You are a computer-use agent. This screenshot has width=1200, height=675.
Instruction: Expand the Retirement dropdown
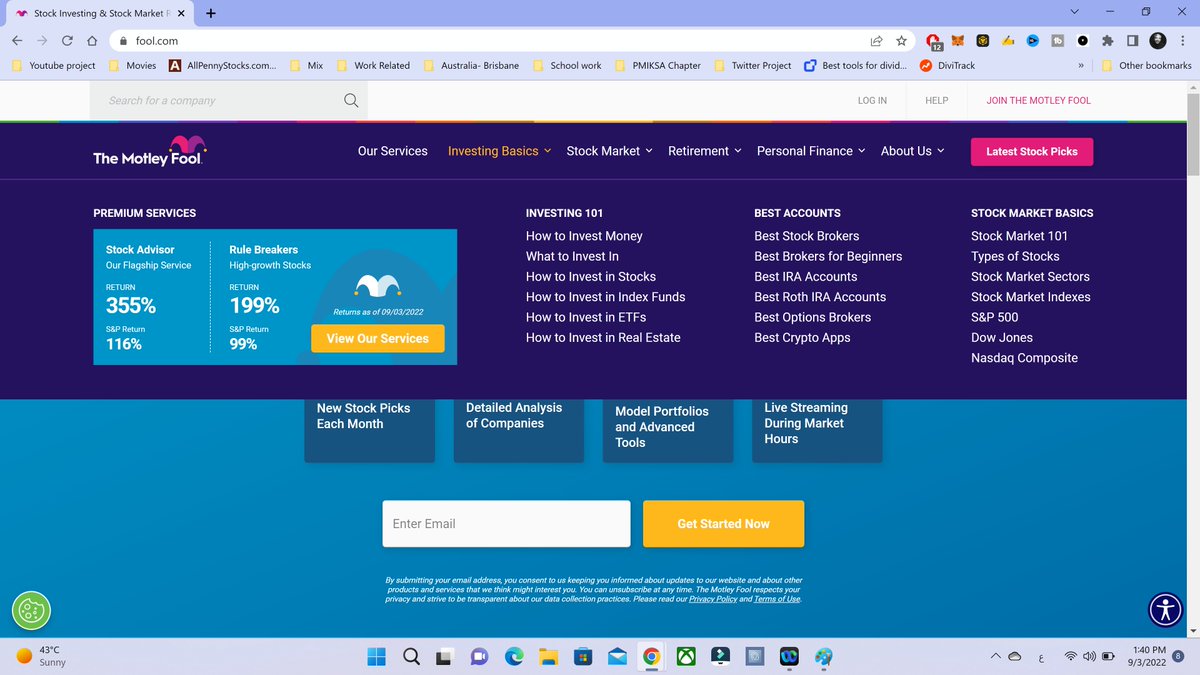(705, 151)
